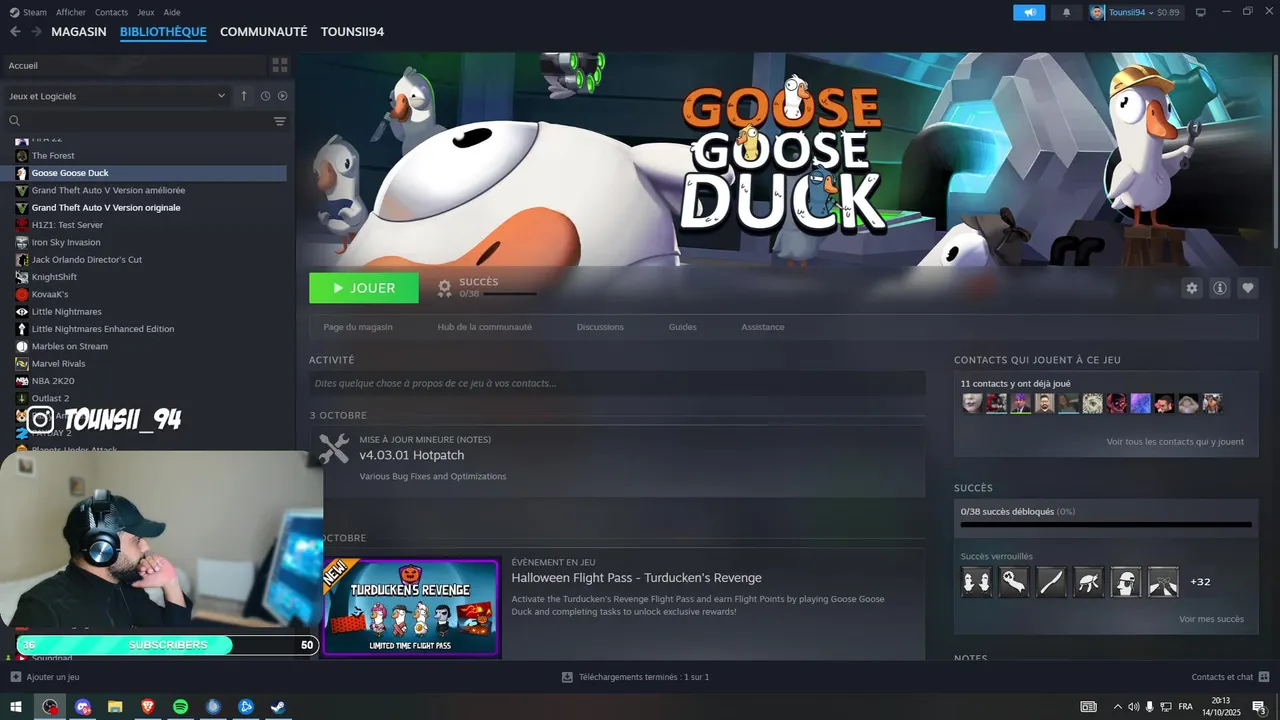Image resolution: width=1280 pixels, height=720 pixels.
Task: Select Little Nightmares Enhanced Edition
Action: (x=103, y=329)
